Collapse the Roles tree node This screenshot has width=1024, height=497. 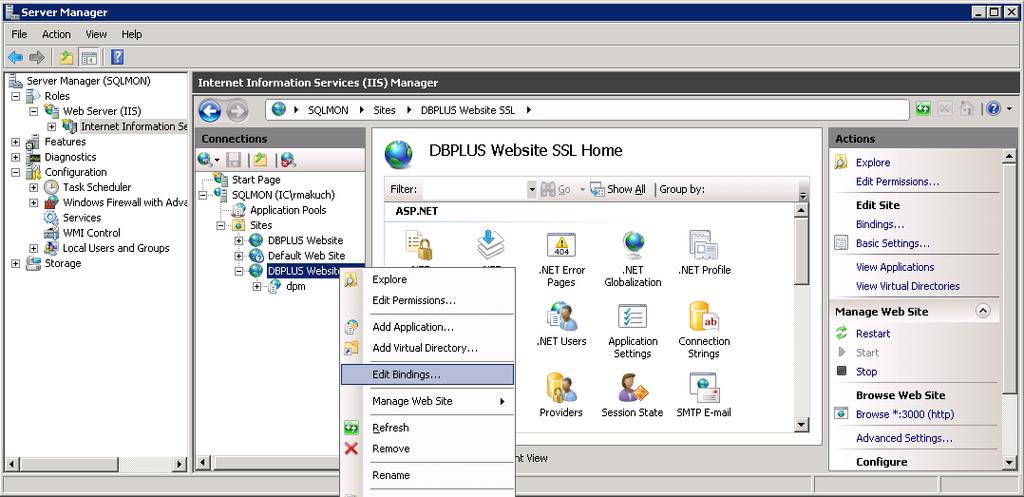coord(16,96)
